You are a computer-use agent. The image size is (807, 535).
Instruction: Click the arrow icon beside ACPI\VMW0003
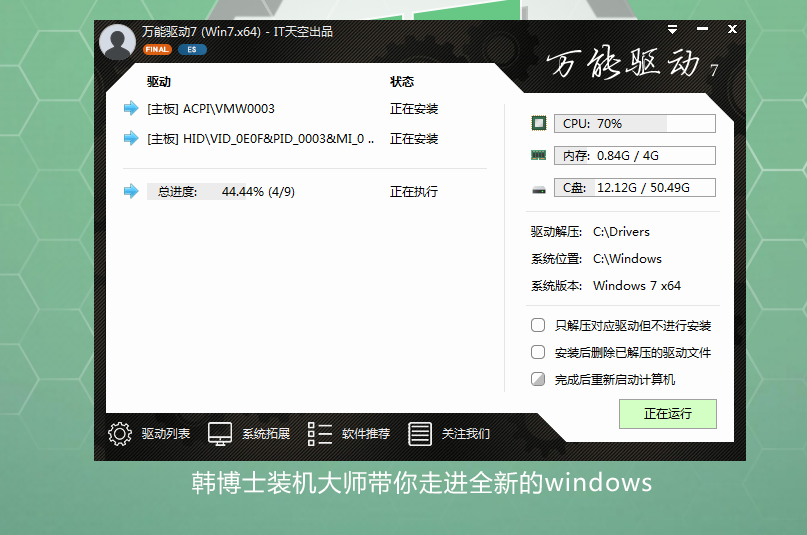coord(131,108)
